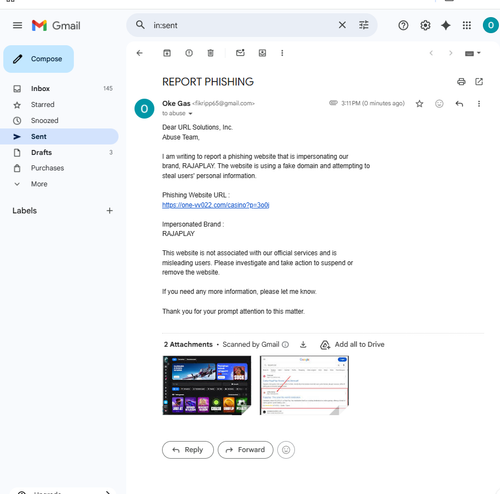
Task: Click the REPORT PHISHING subject
Action: [x=208, y=82]
